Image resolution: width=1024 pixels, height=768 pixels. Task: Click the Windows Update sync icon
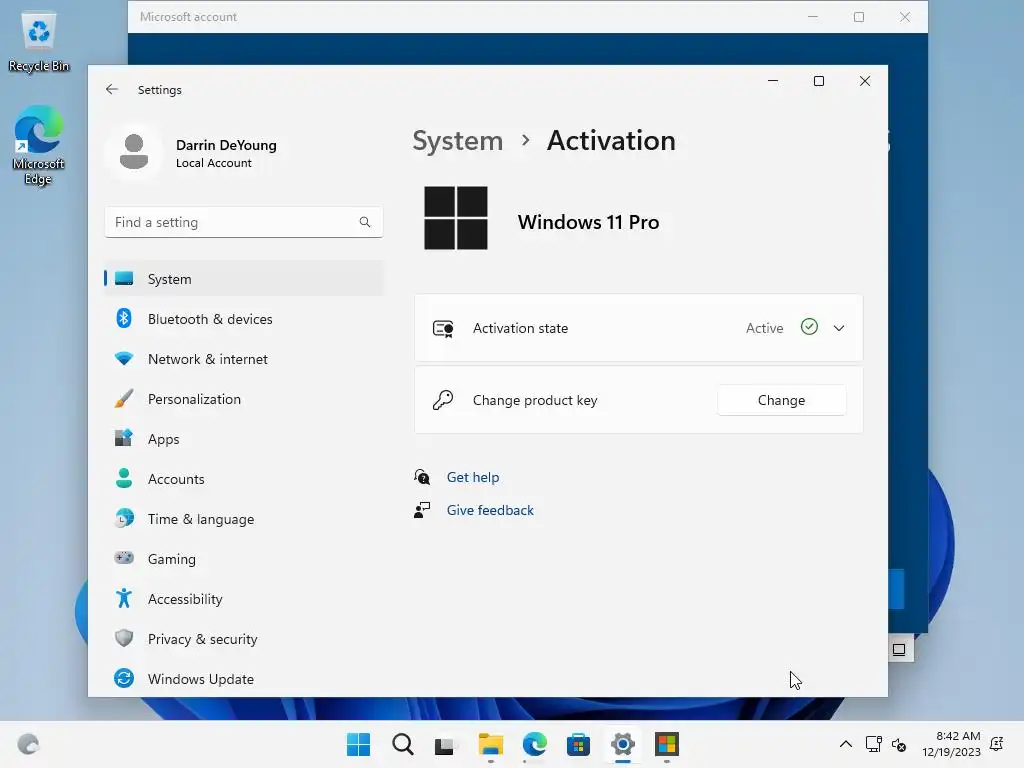(x=123, y=679)
